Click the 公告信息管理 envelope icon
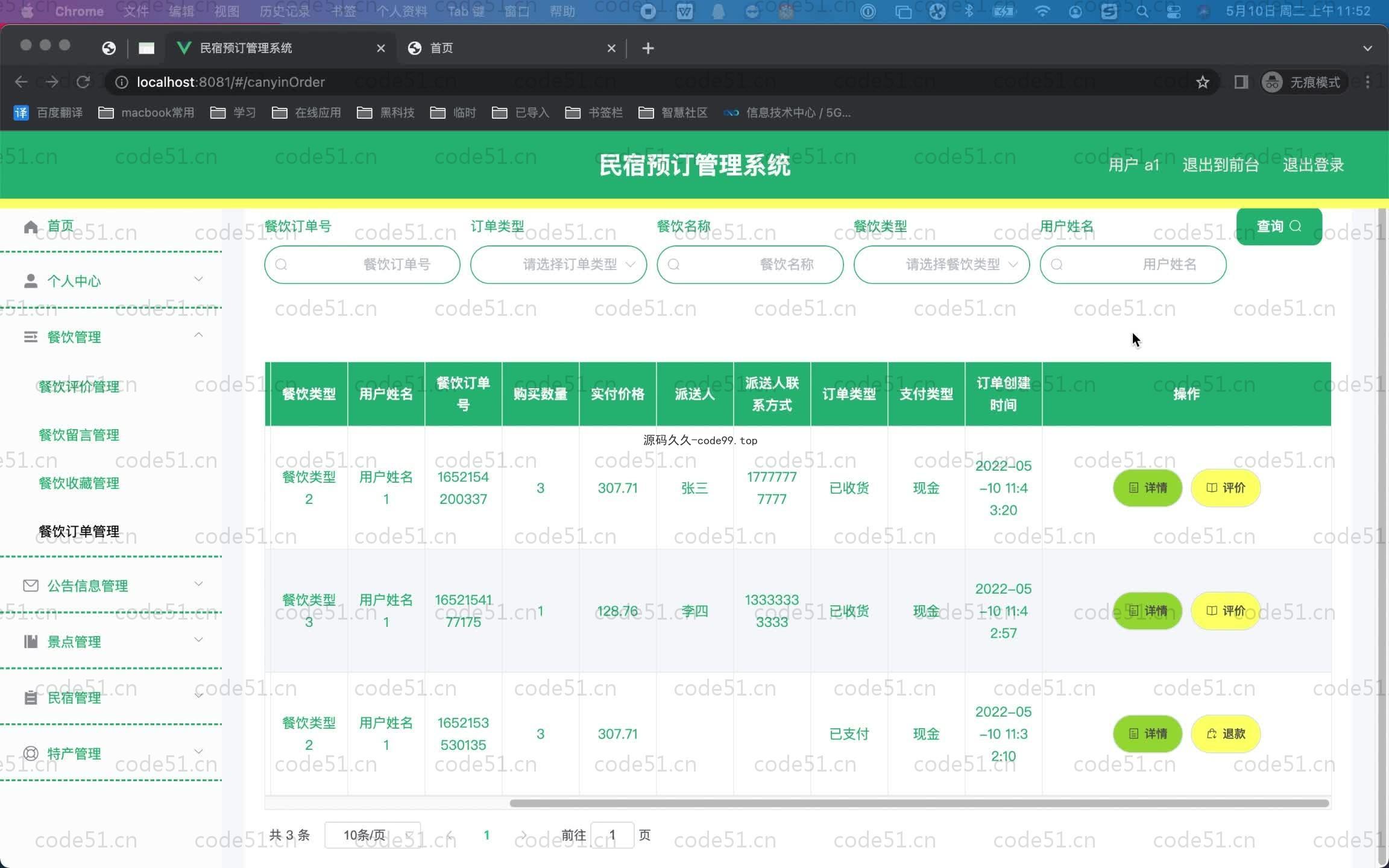Screen dimensions: 1389x868 (x=30, y=585)
